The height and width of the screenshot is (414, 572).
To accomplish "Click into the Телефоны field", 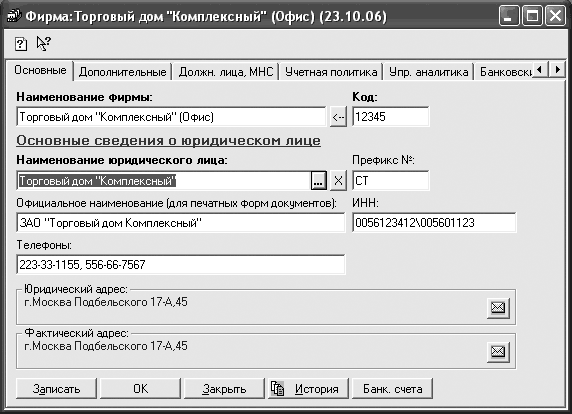I will coord(181,264).
